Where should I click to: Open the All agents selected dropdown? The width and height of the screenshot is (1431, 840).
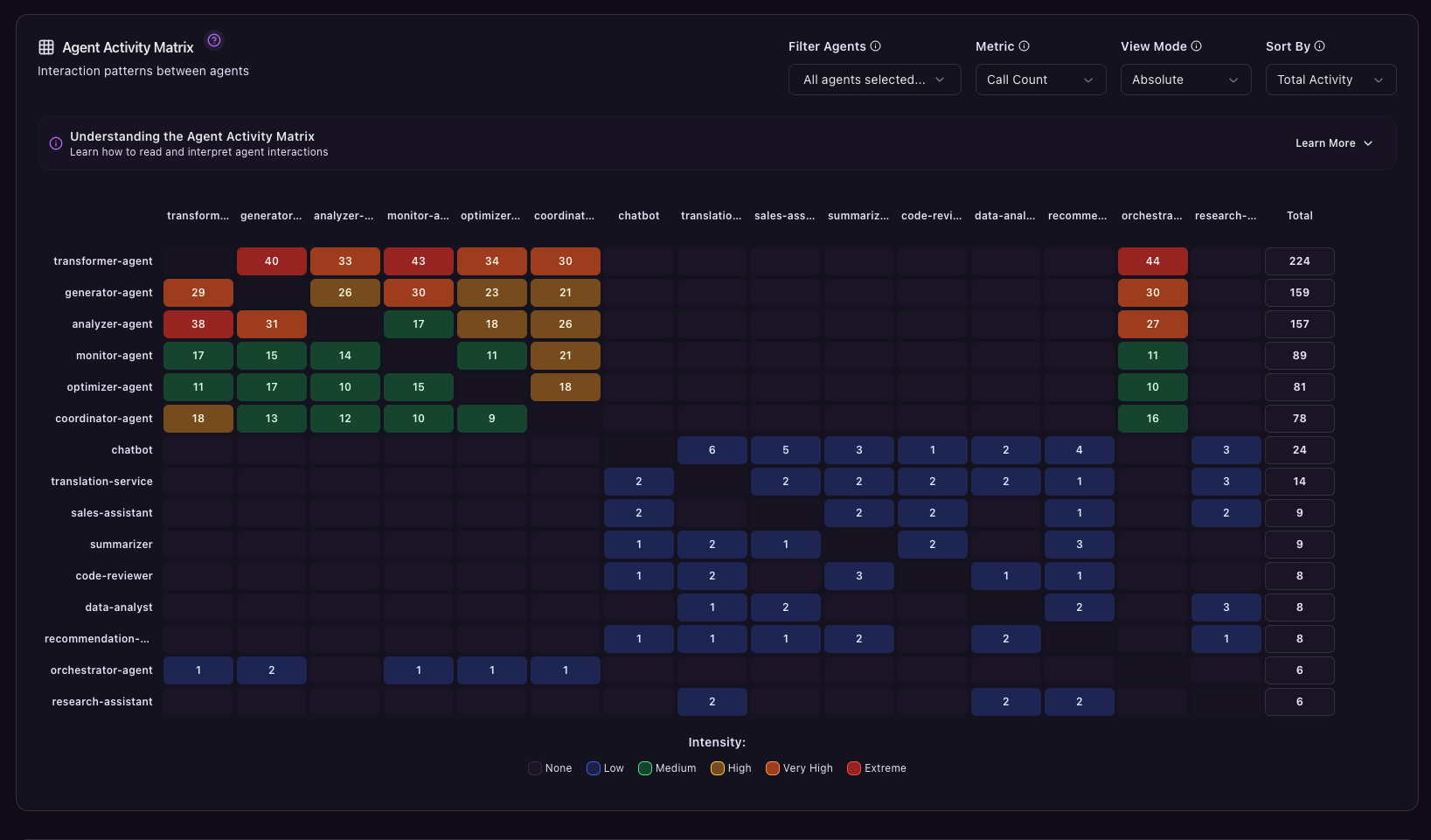pyautogui.click(x=874, y=80)
